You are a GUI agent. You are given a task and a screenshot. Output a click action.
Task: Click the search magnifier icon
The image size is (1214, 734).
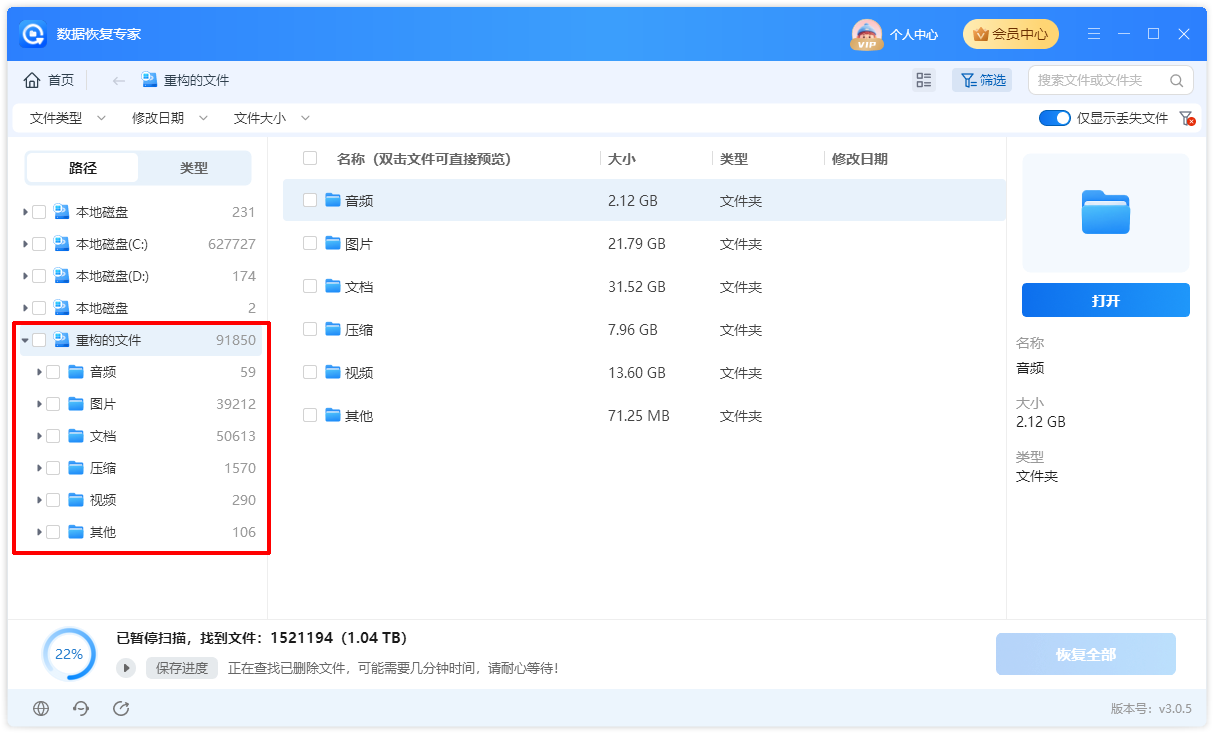coord(1177,80)
